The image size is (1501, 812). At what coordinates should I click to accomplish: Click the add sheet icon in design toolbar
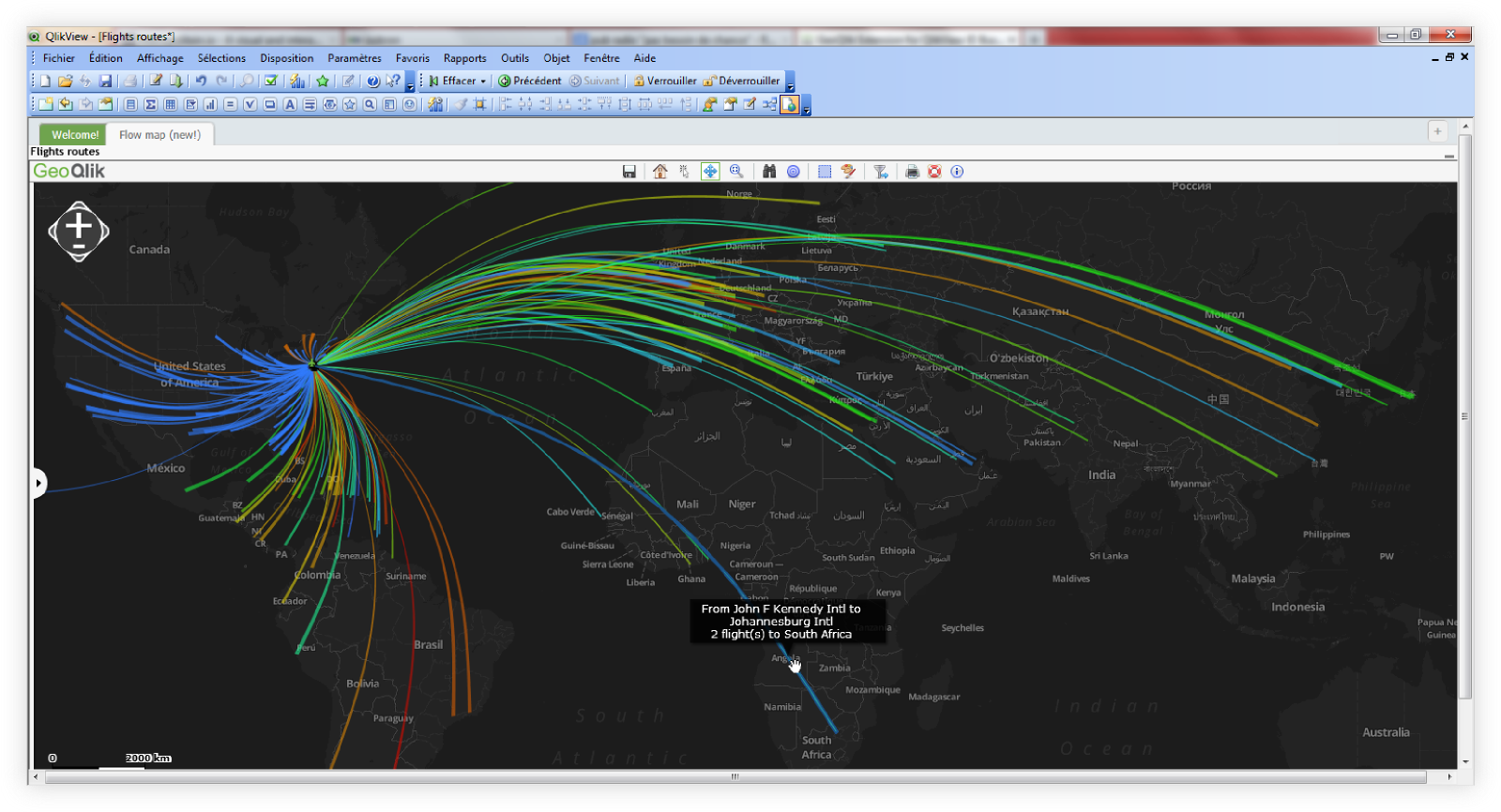pos(45,104)
